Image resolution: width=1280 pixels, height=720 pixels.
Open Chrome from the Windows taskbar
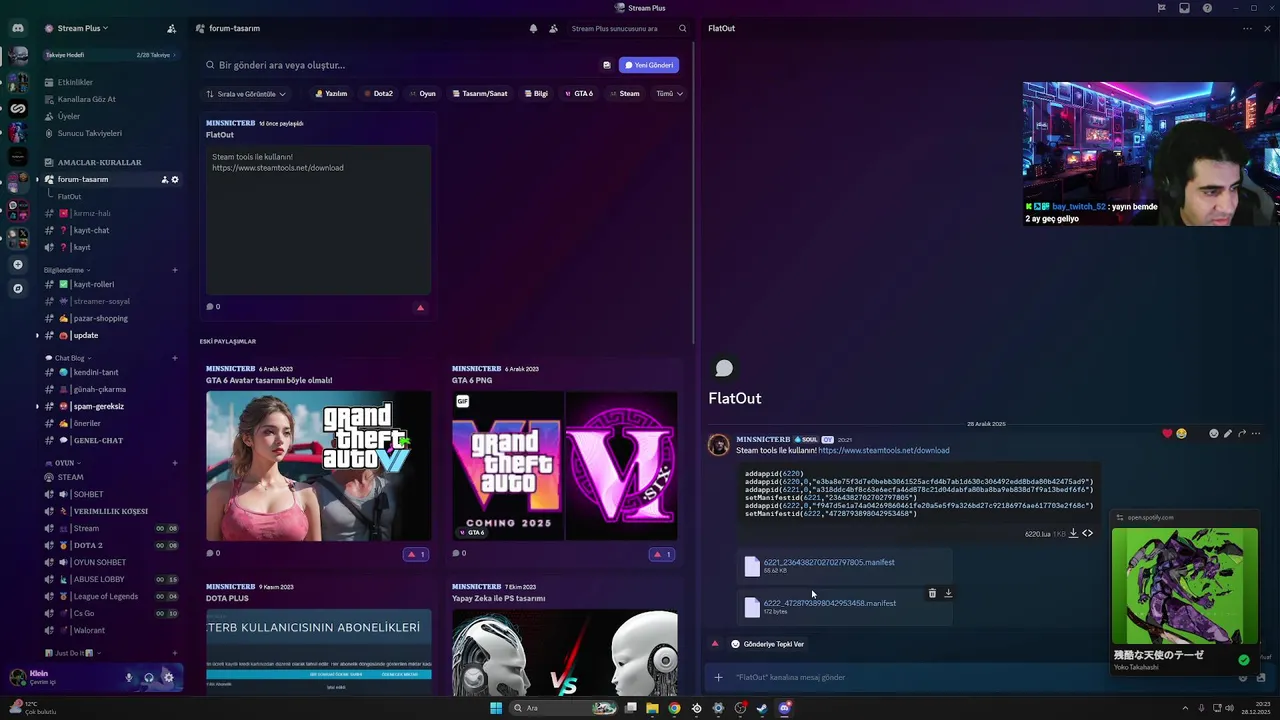674,708
